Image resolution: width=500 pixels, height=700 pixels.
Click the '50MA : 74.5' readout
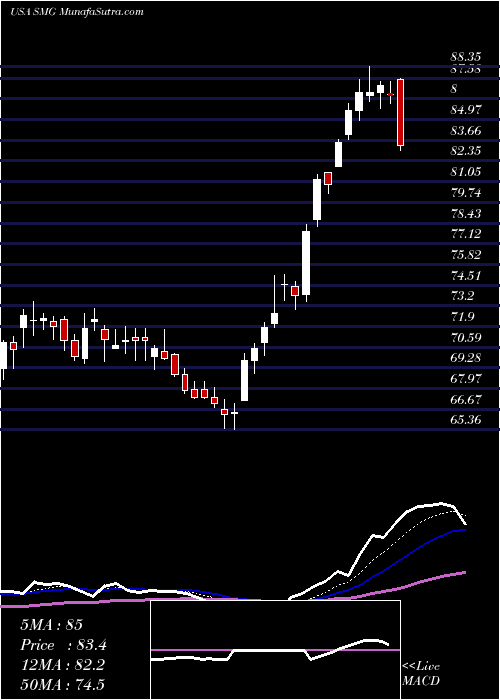62,685
